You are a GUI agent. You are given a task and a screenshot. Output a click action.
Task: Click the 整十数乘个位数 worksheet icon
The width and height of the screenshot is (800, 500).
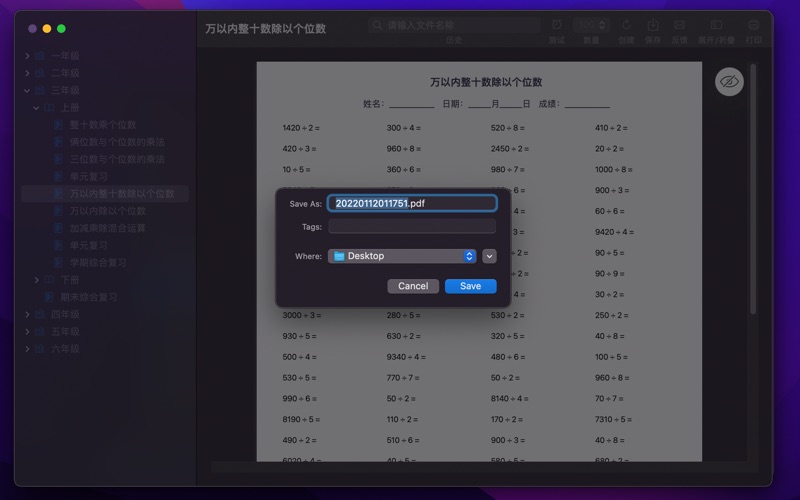click(59, 125)
